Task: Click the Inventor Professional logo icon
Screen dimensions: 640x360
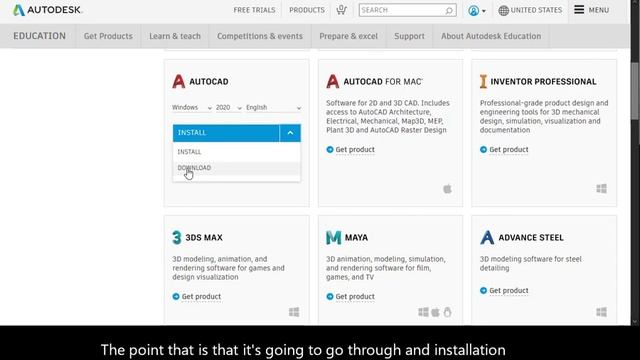Action: [483, 82]
